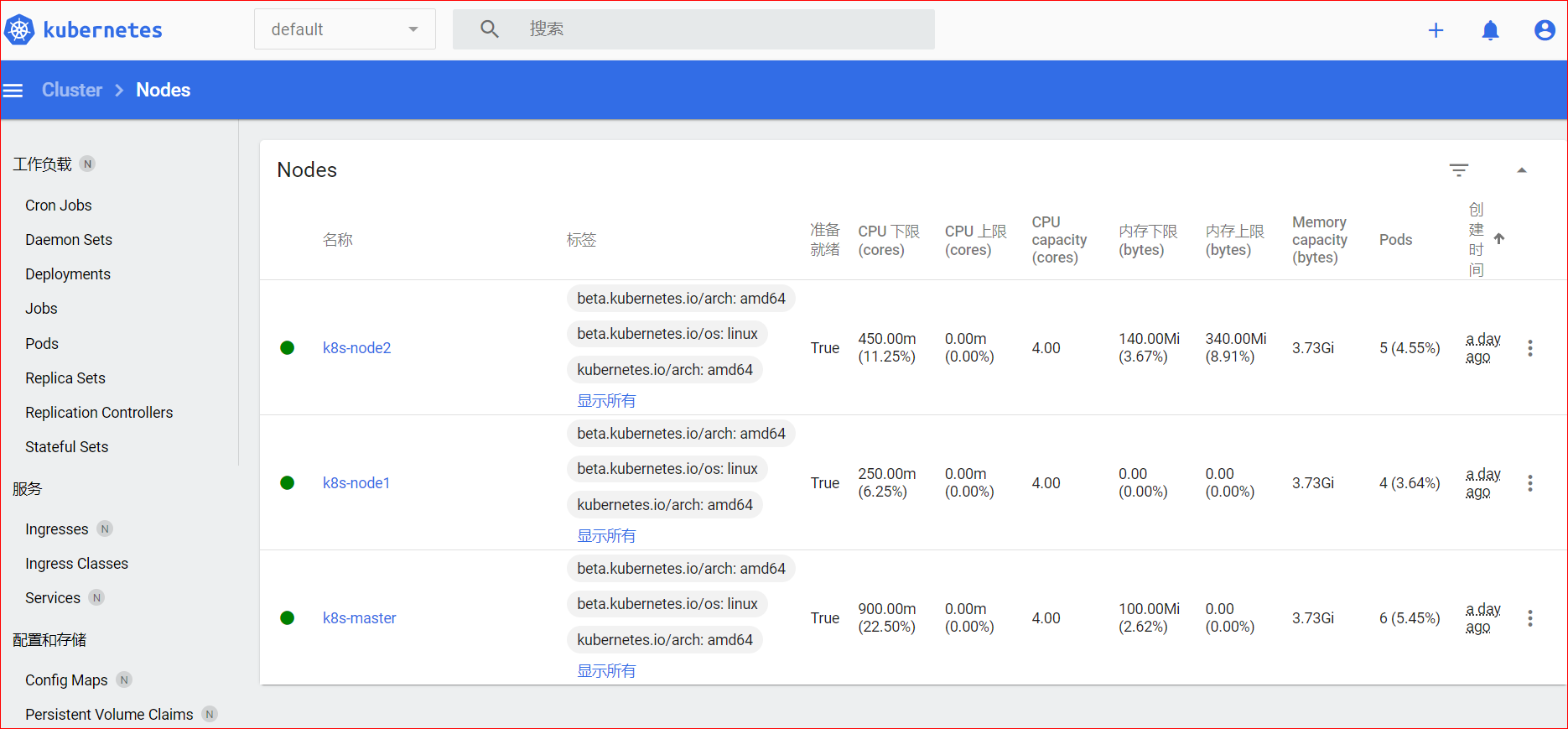The image size is (1568, 729).
Task: Click k8s-node2's beta.kubernetes.io/arch: amd64 label chip
Action: pos(682,299)
